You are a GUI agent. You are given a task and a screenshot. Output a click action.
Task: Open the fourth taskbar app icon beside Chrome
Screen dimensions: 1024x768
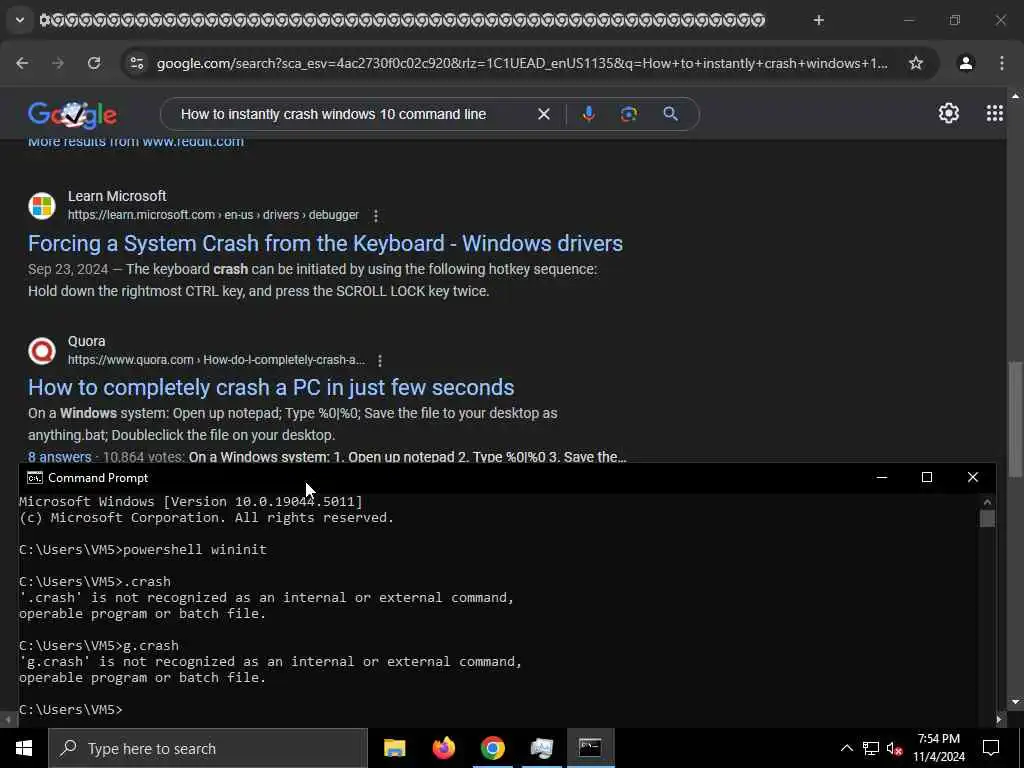(x=542, y=748)
